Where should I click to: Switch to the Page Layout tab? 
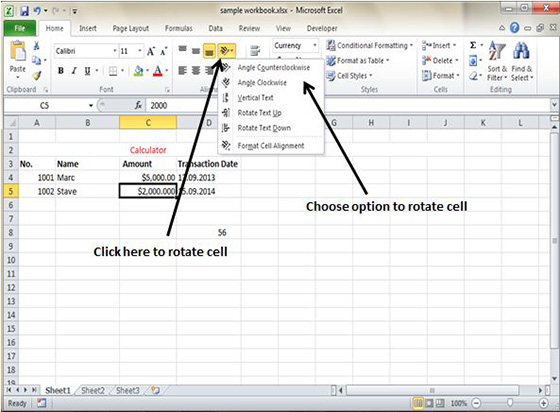(130, 28)
